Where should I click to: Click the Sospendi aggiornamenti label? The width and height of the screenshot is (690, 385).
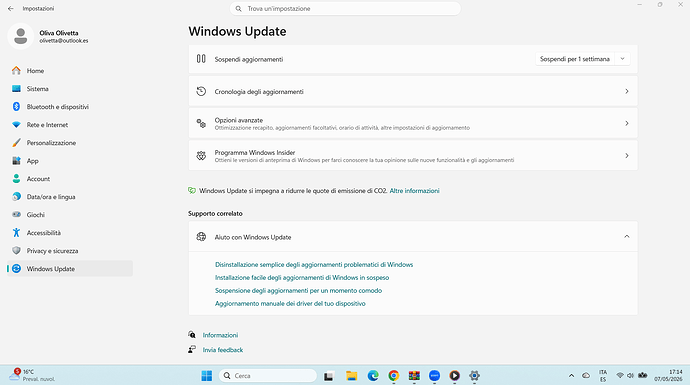[249, 59]
